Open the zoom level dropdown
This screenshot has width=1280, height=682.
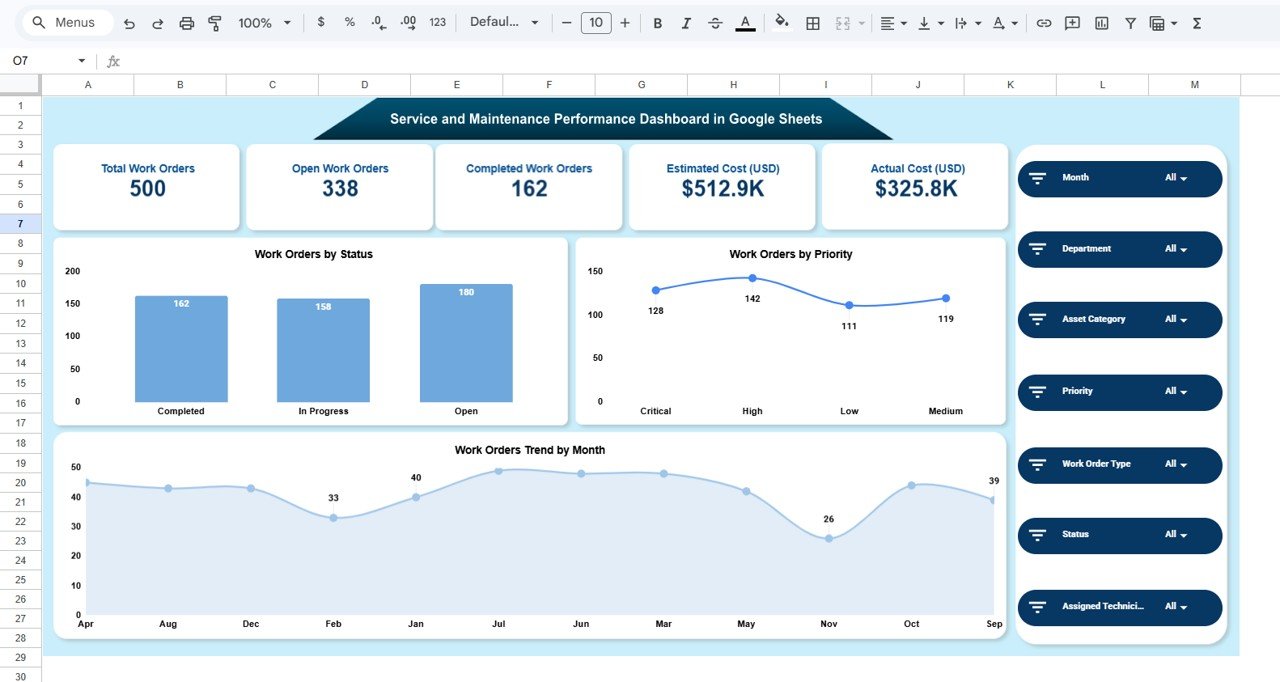coord(262,22)
